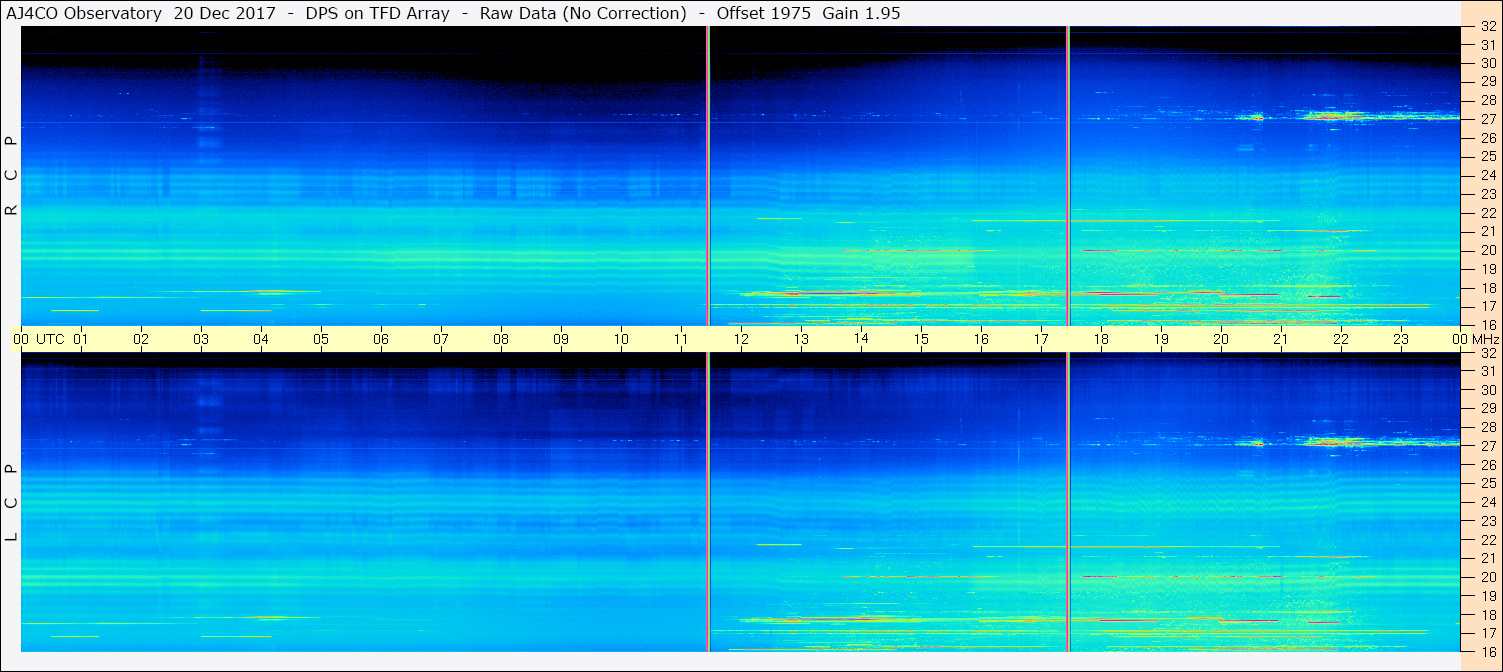Click the 02 hour tick label
The width and height of the screenshot is (1503, 672).
141,339
